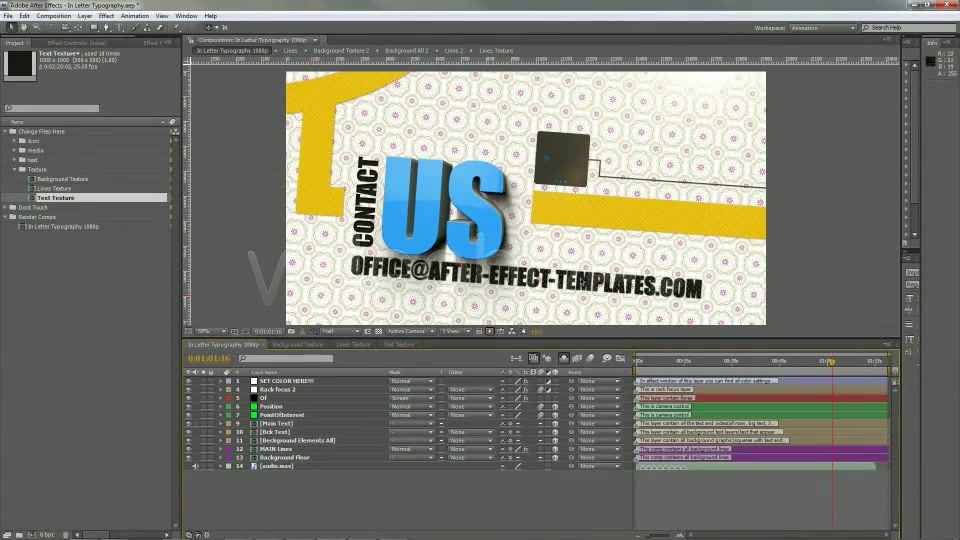Image resolution: width=960 pixels, height=540 pixels.
Task: Open the Layer menu
Action: [x=84, y=16]
